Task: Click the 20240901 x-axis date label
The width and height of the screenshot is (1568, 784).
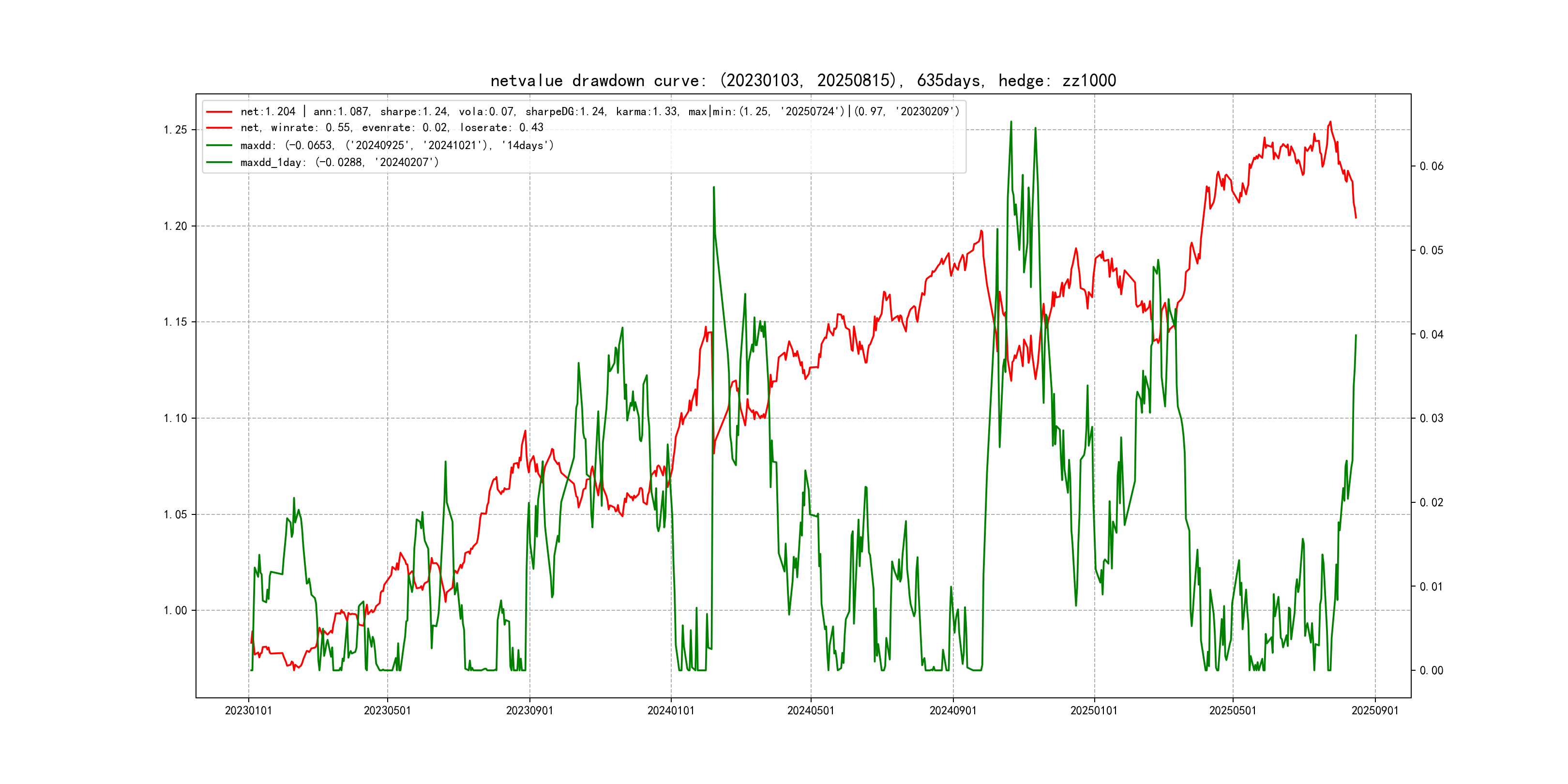Action: click(952, 711)
